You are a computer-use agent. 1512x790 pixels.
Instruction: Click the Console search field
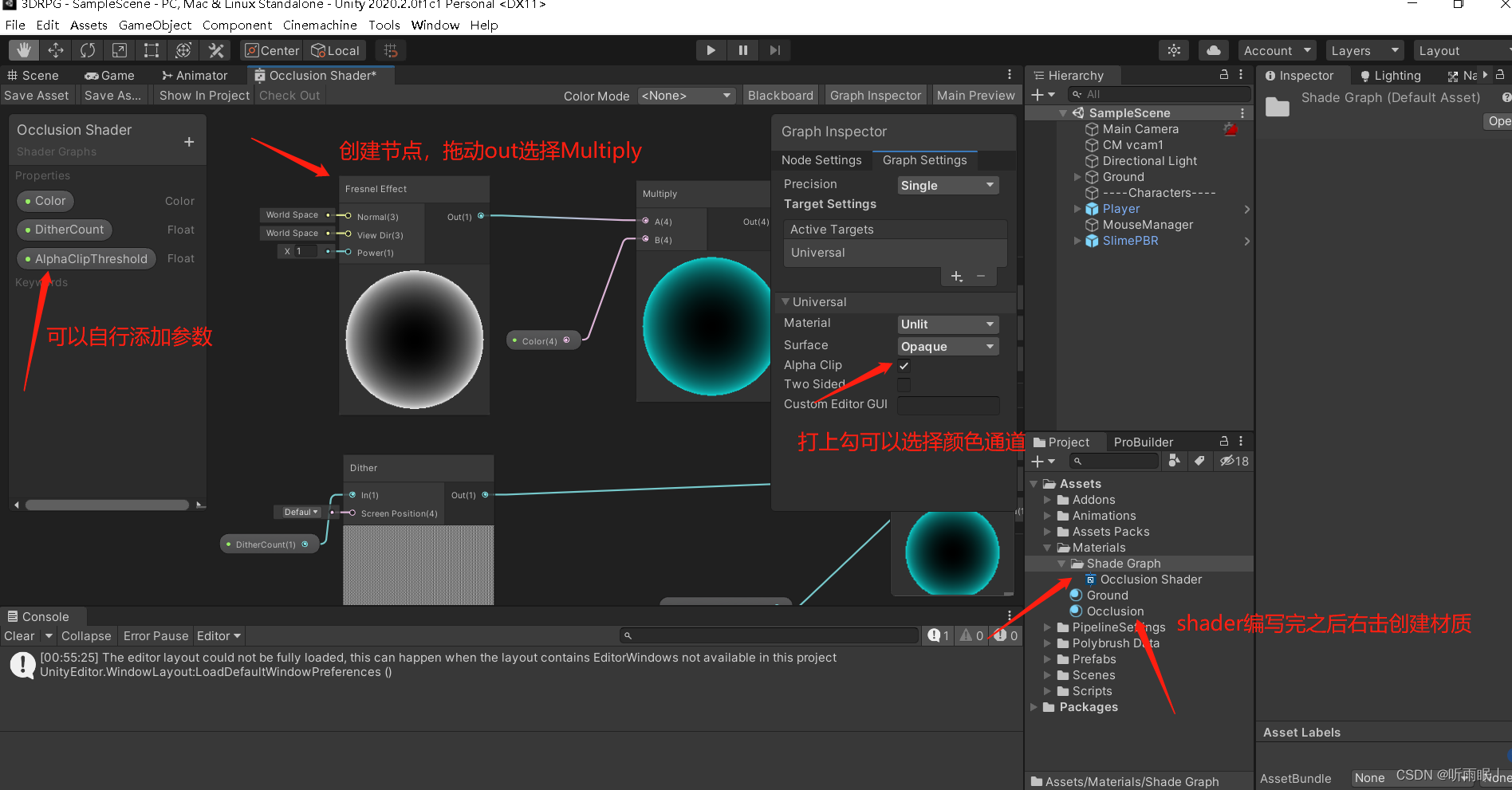770,635
